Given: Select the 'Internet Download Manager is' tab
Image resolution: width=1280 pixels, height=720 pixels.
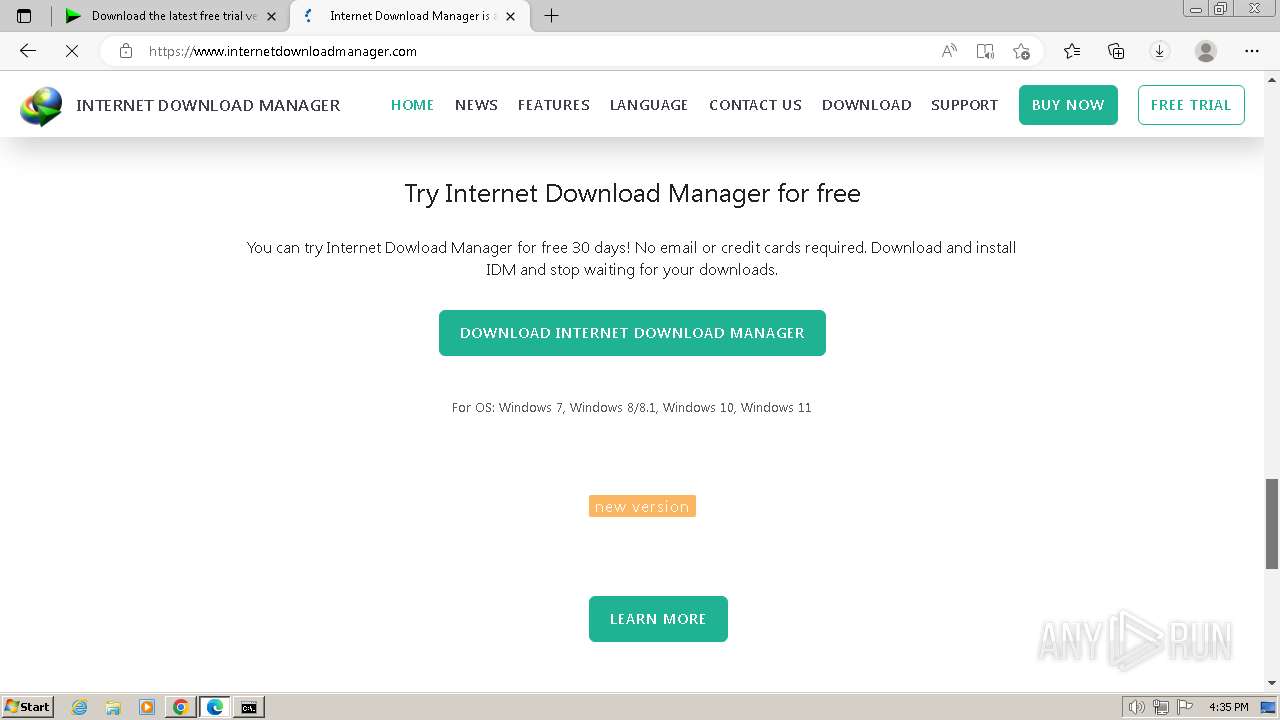Looking at the screenshot, I should [408, 16].
